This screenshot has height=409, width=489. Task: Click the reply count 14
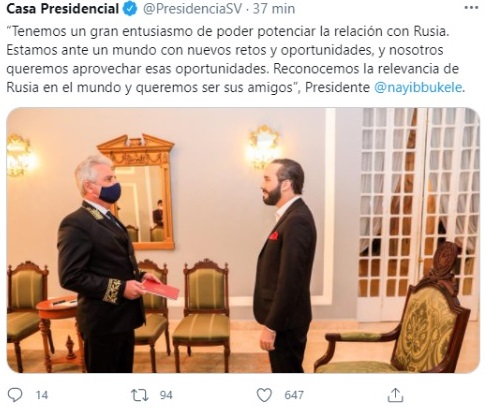coord(42,395)
